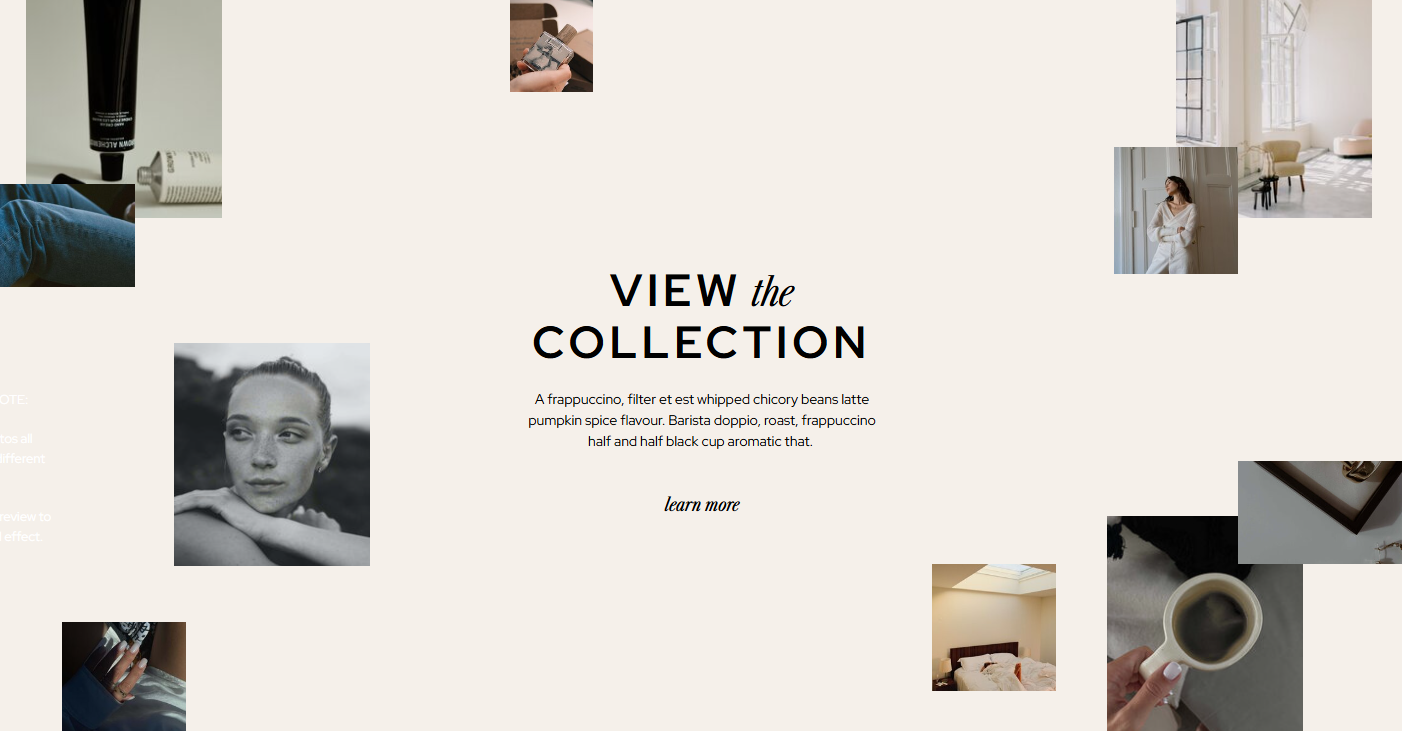Click the partial white 'review to' text

pos(26,517)
